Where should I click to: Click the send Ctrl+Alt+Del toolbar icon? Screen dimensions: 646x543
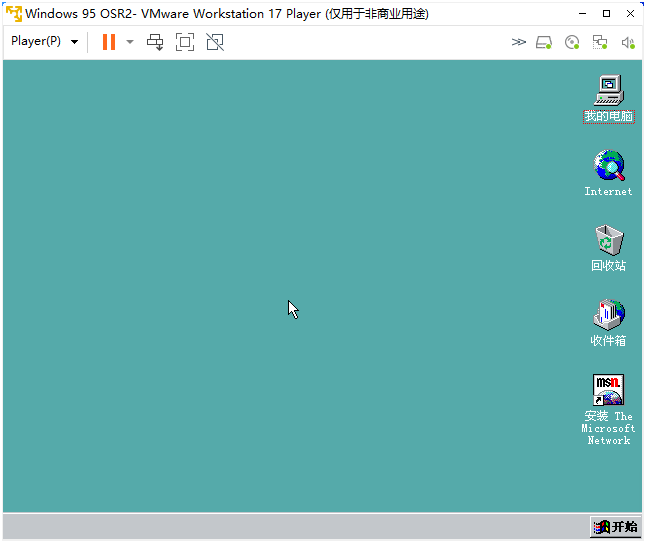[x=155, y=42]
